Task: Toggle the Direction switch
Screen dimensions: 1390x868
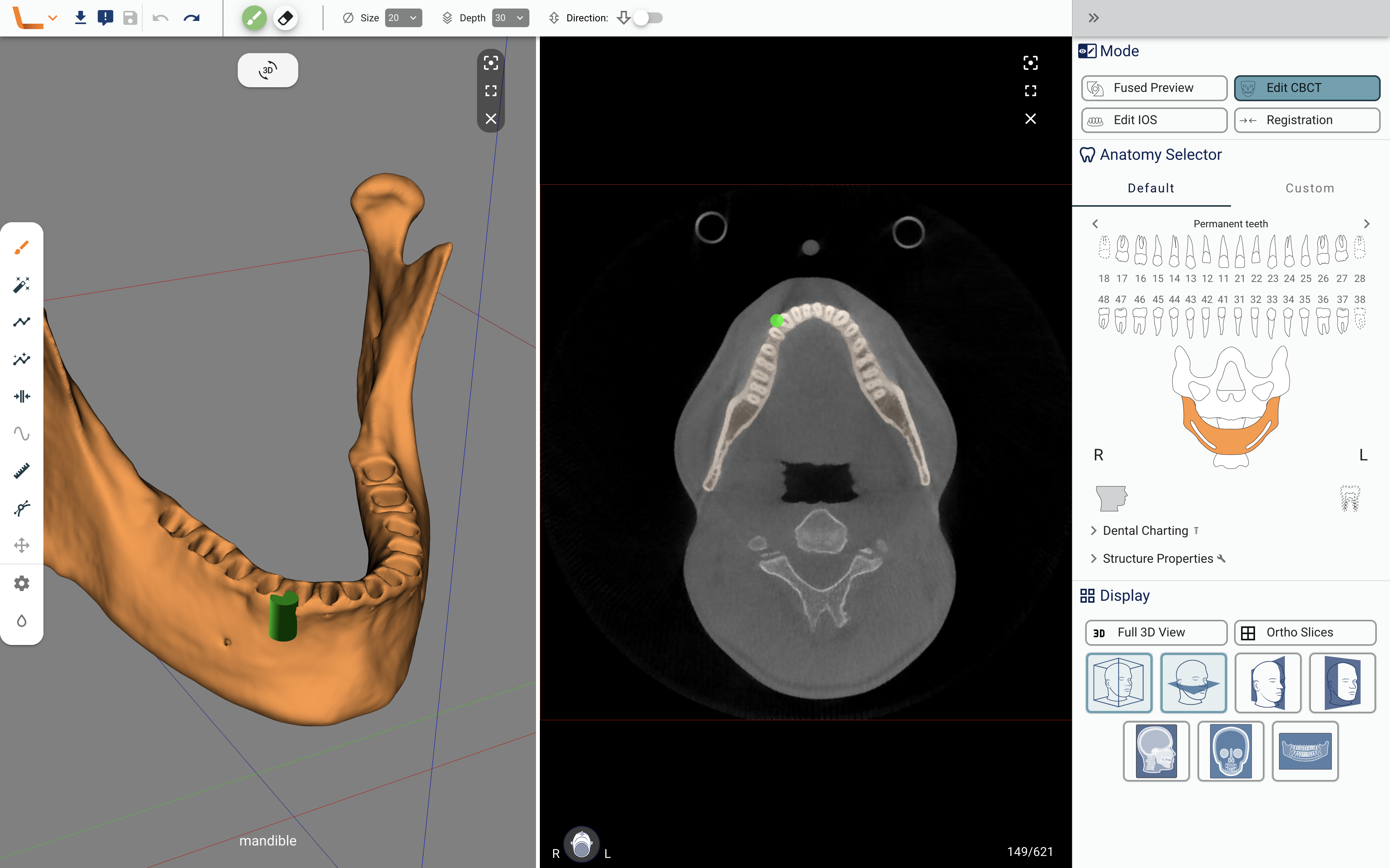Action: 648,18
